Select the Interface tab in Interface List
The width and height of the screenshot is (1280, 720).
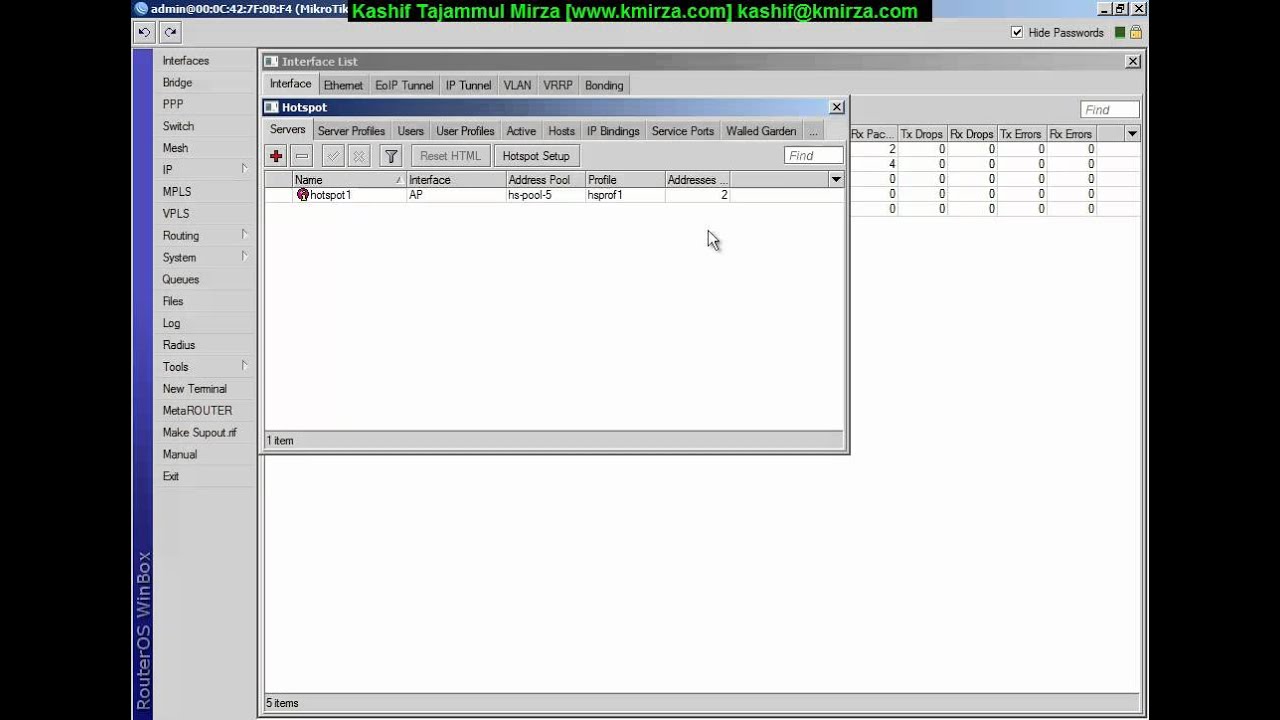[x=290, y=84]
